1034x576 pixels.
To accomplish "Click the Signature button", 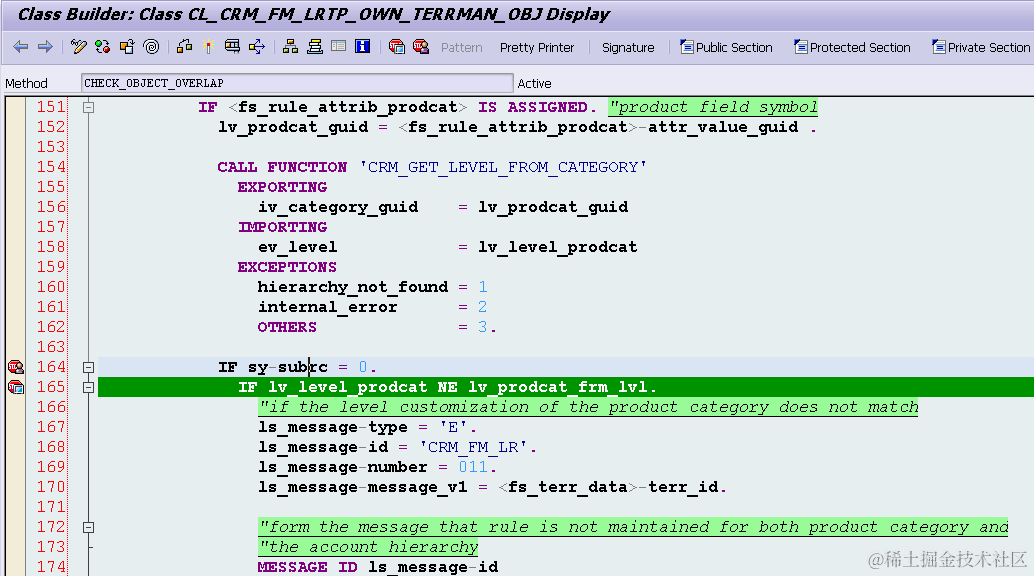I will (x=628, y=48).
